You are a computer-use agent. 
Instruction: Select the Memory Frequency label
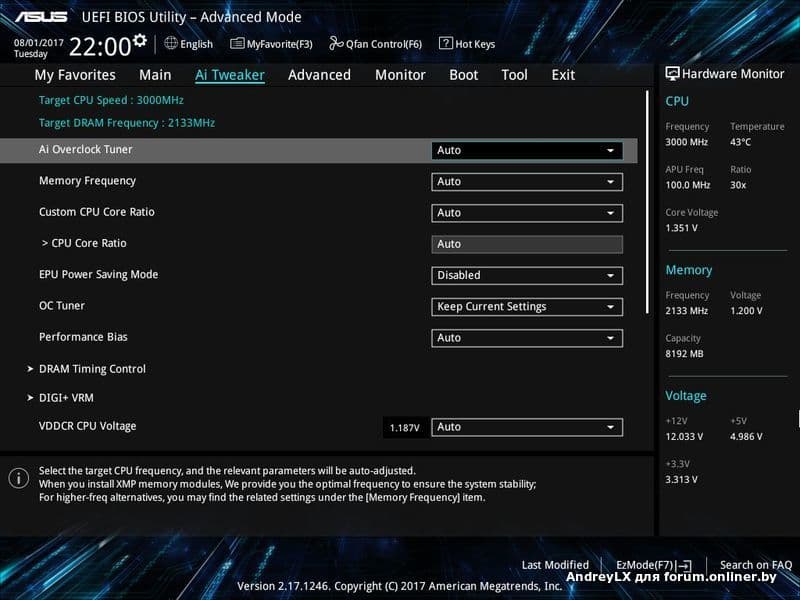[x=87, y=181]
